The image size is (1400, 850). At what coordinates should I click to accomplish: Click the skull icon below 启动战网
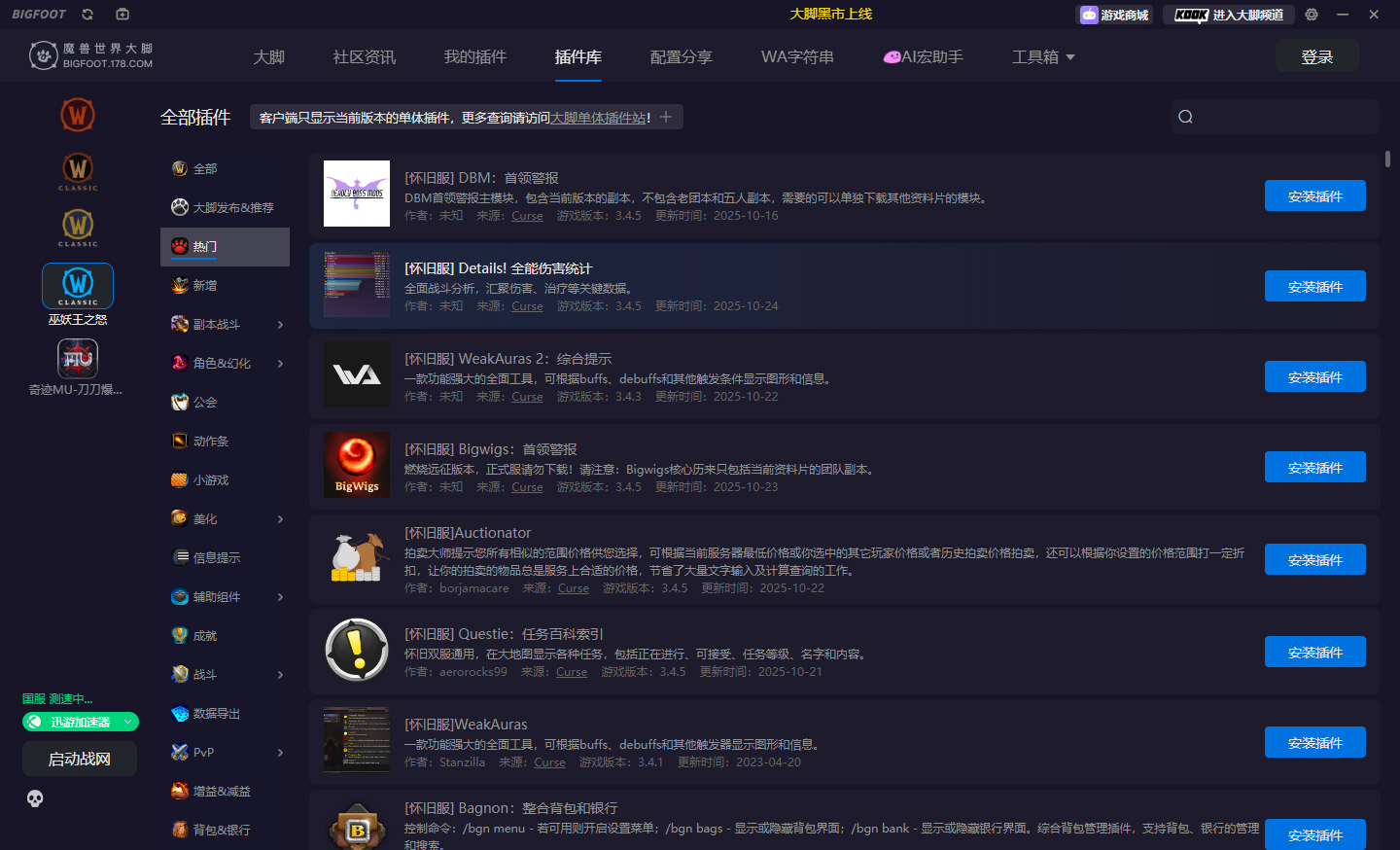click(x=35, y=798)
